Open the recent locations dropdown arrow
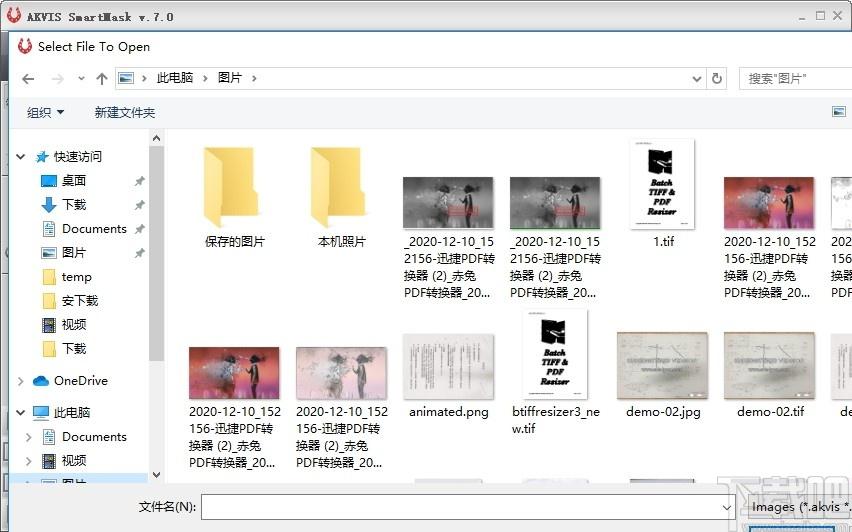The height and width of the screenshot is (532, 852). 81,79
